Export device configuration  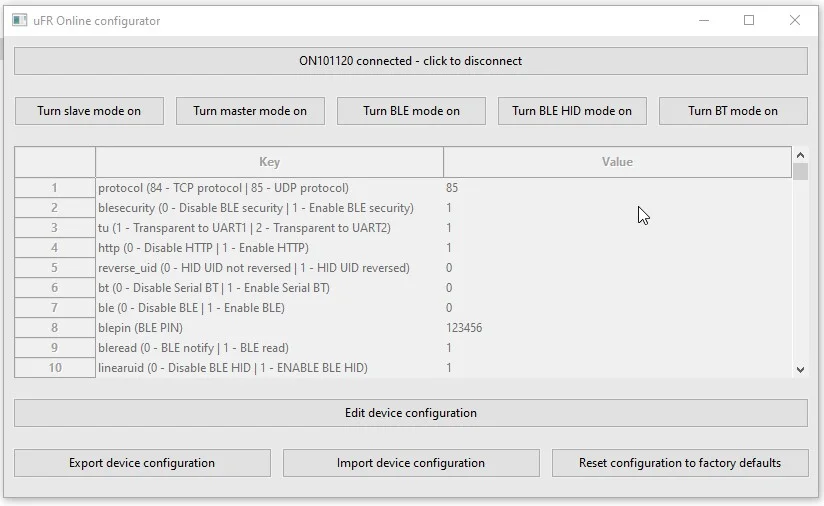click(142, 463)
